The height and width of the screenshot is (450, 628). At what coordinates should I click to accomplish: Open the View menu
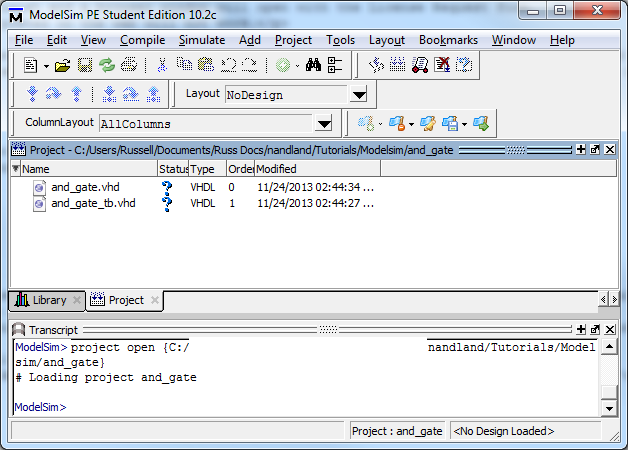[93, 40]
